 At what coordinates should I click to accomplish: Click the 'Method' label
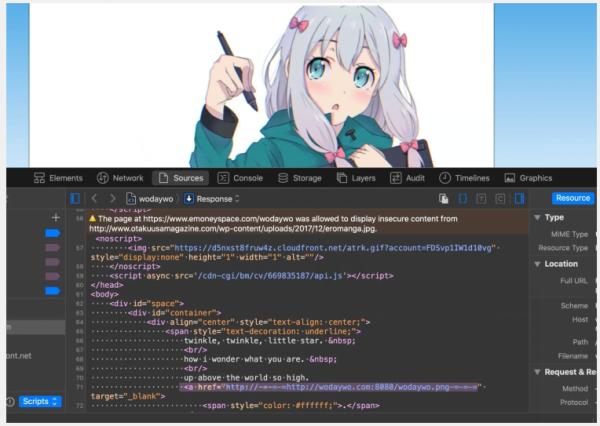[575, 388]
